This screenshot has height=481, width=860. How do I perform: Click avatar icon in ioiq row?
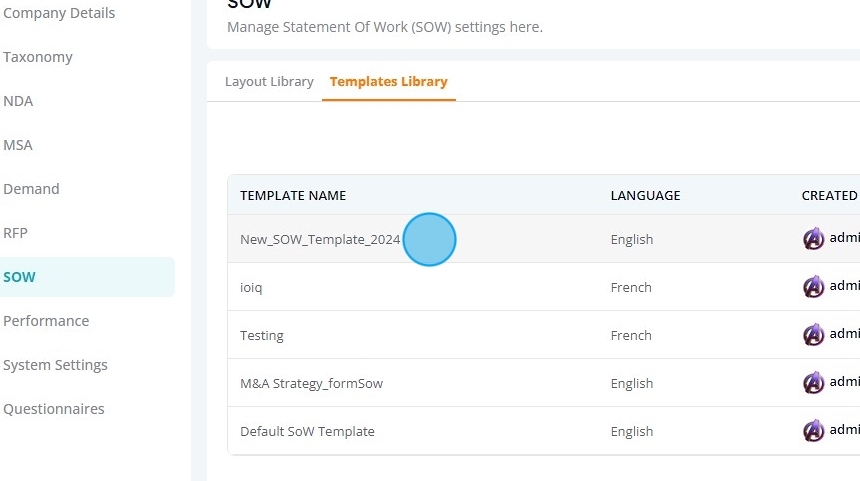(814, 287)
